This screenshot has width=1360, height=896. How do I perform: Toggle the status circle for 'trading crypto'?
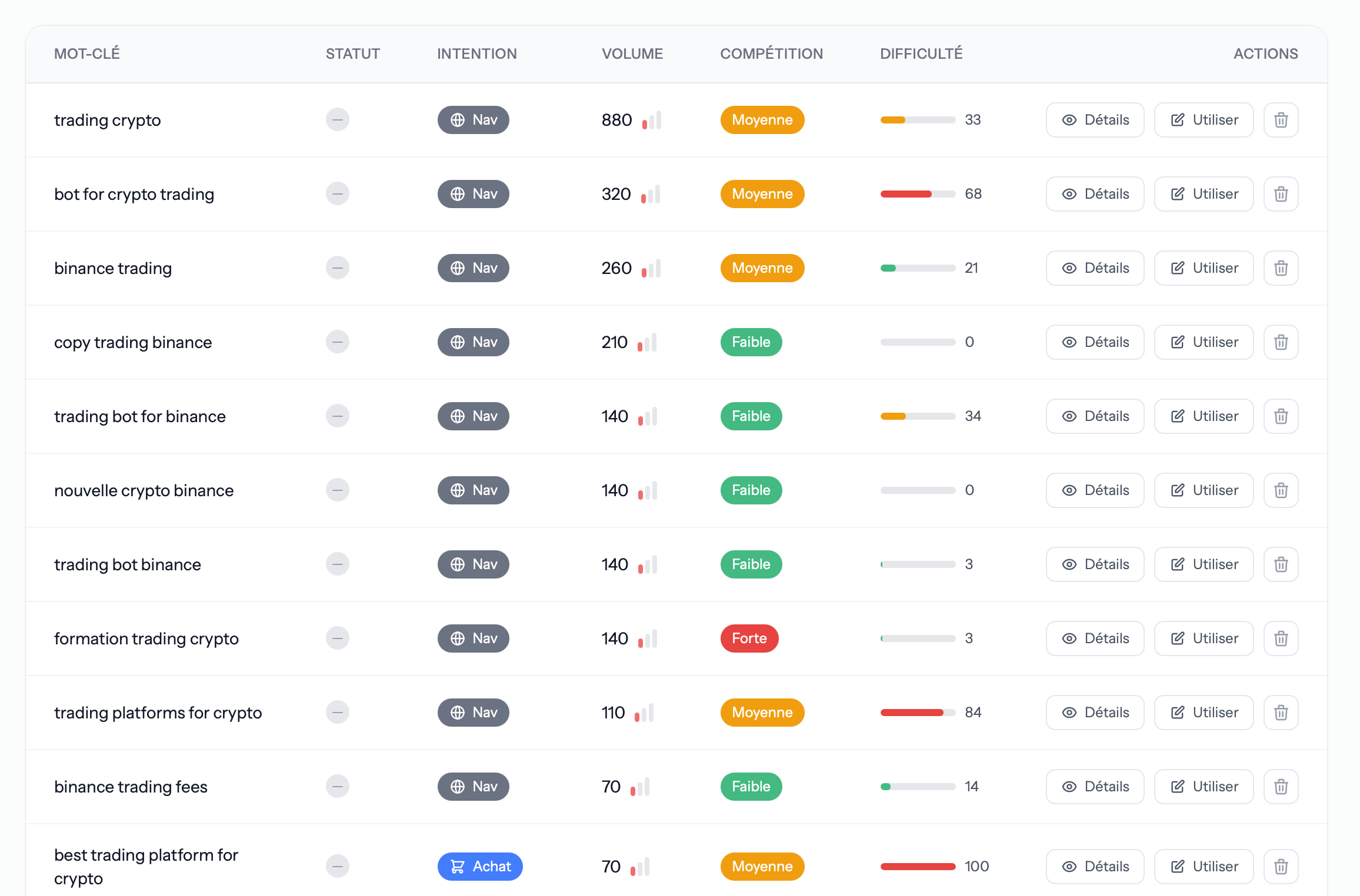point(337,119)
